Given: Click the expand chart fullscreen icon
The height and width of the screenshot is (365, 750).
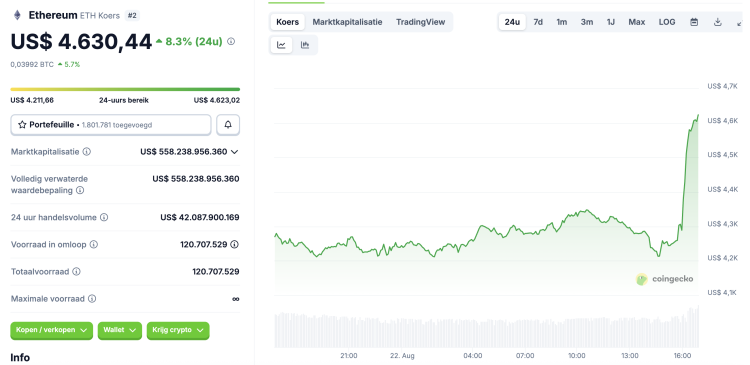Looking at the screenshot, I should (740, 22).
